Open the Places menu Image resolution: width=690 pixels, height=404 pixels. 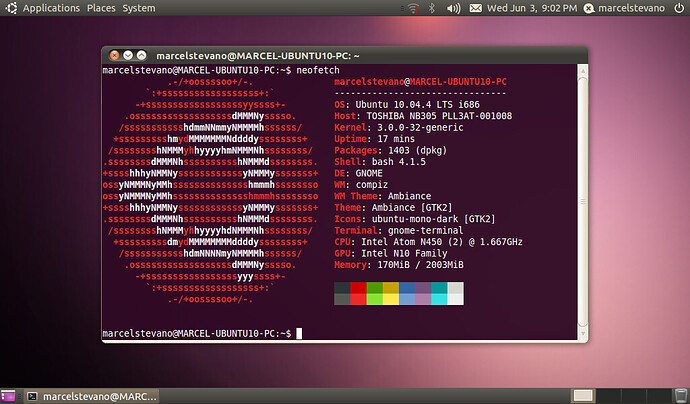tap(101, 8)
